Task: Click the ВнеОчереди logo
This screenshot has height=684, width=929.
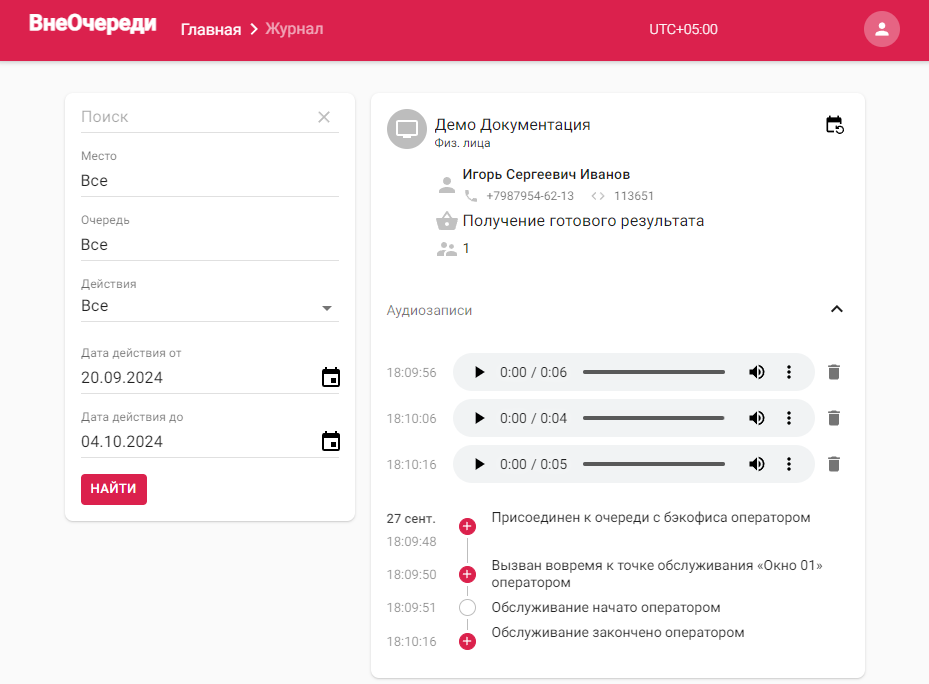Action: tap(92, 24)
